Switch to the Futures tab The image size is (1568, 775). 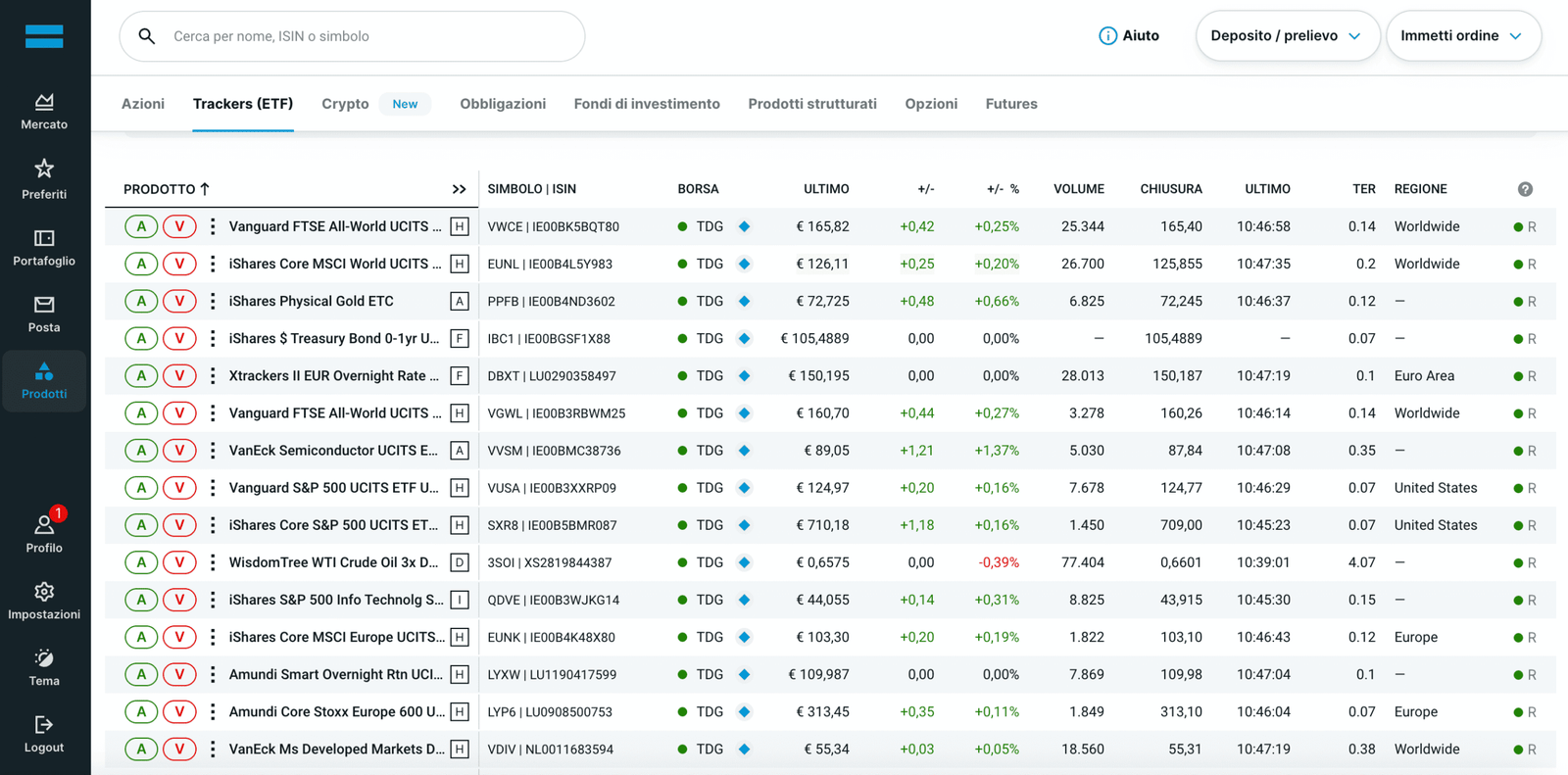click(1011, 104)
